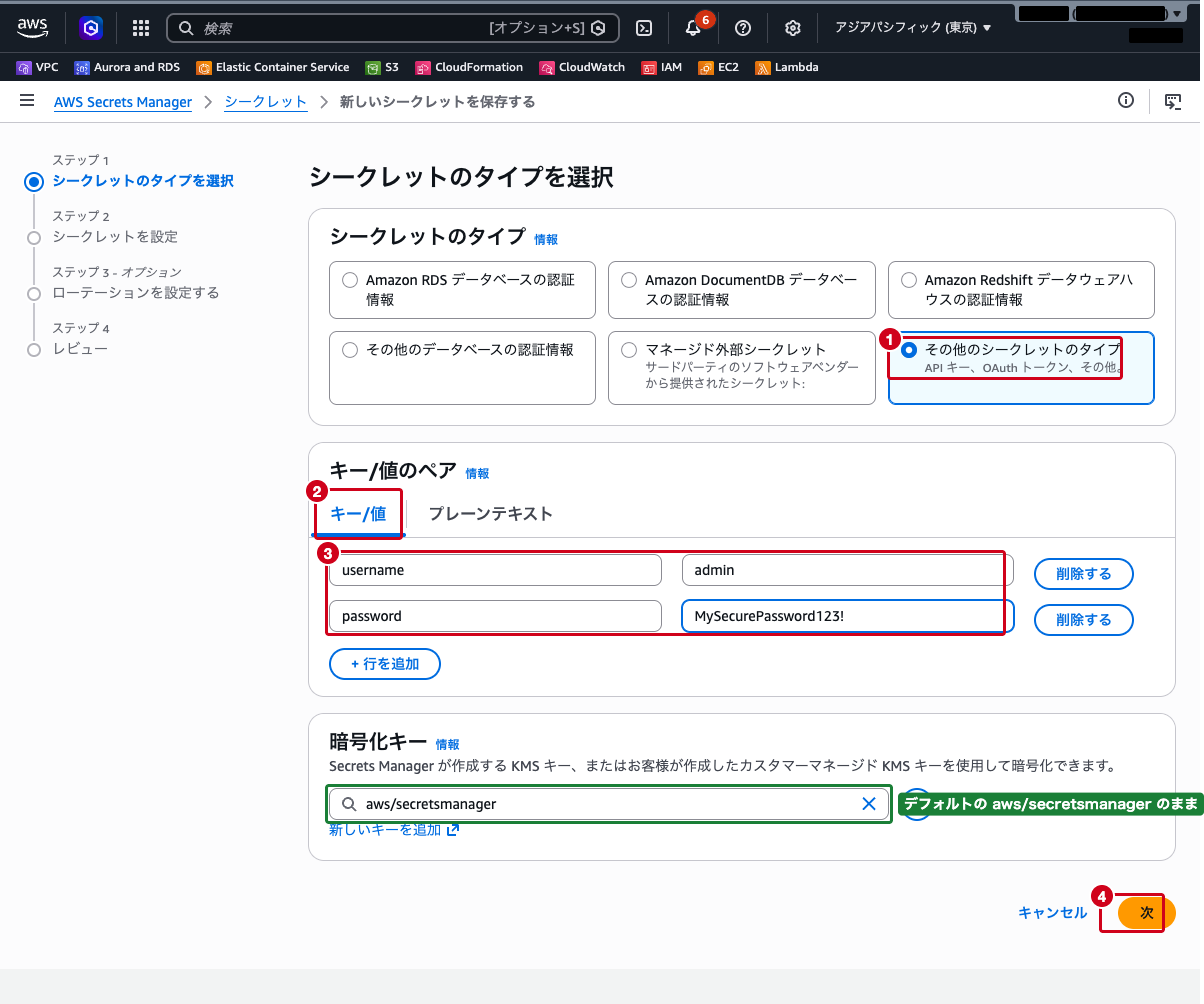Click the MySecurePassword123! value field
This screenshot has width=1204, height=1004.
[848, 616]
